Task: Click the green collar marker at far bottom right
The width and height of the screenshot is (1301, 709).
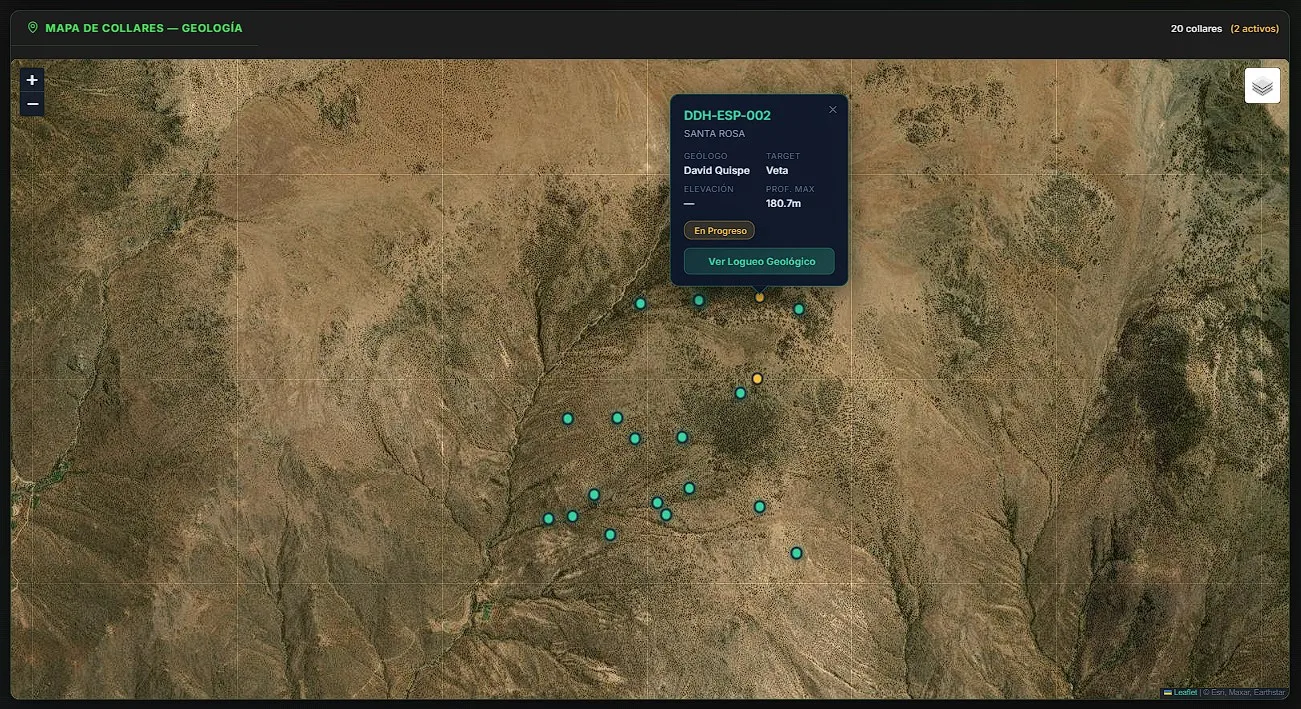Action: (796, 553)
